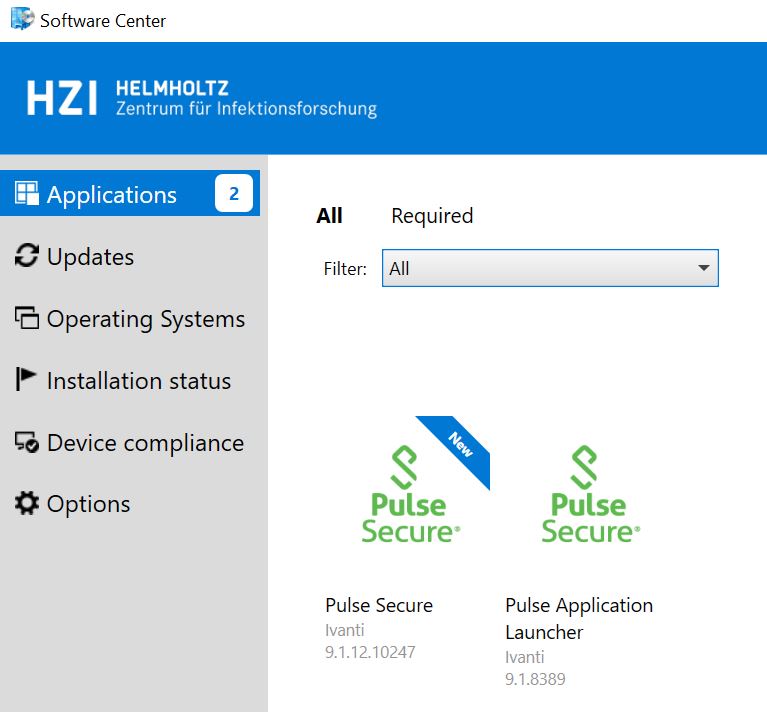Switch to the All tab
Image resolution: width=767 pixels, height=712 pixels.
(329, 216)
